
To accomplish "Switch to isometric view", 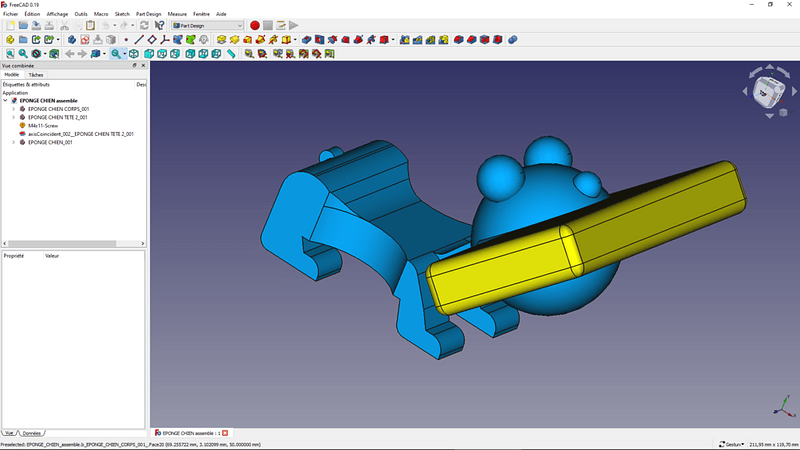I will [134, 54].
